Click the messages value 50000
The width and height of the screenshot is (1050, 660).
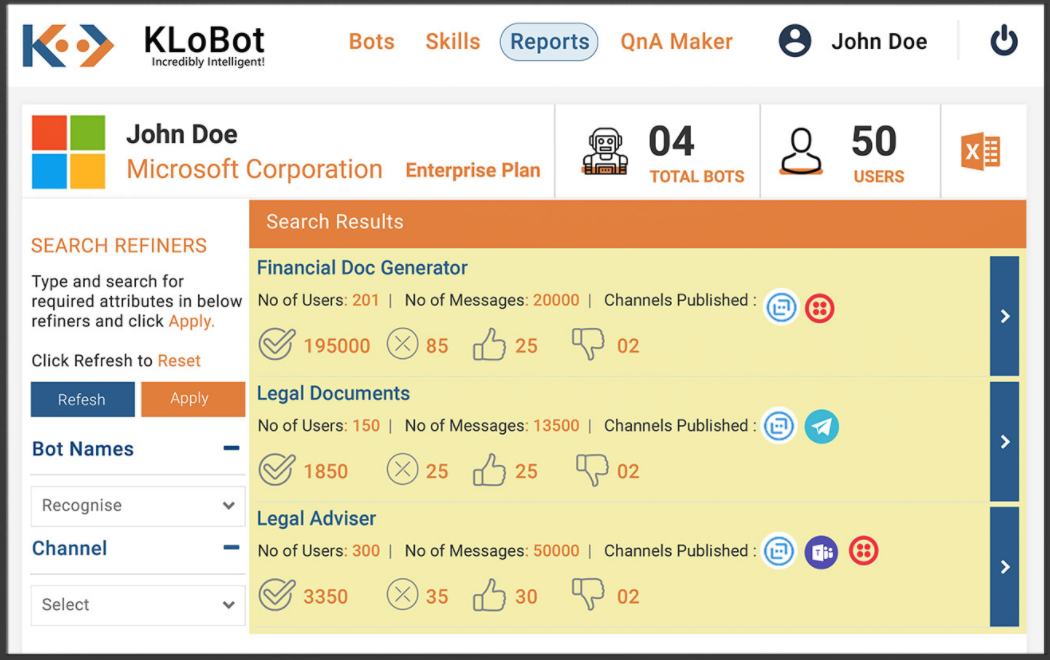tap(556, 551)
